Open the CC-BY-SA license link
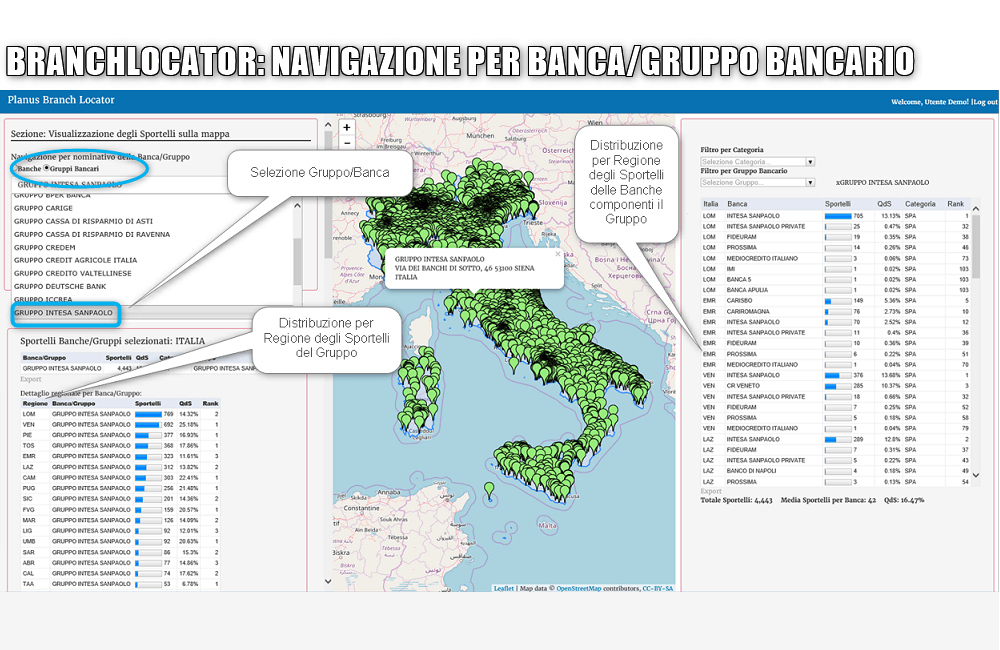This screenshot has height=650, width=1000. [658, 588]
